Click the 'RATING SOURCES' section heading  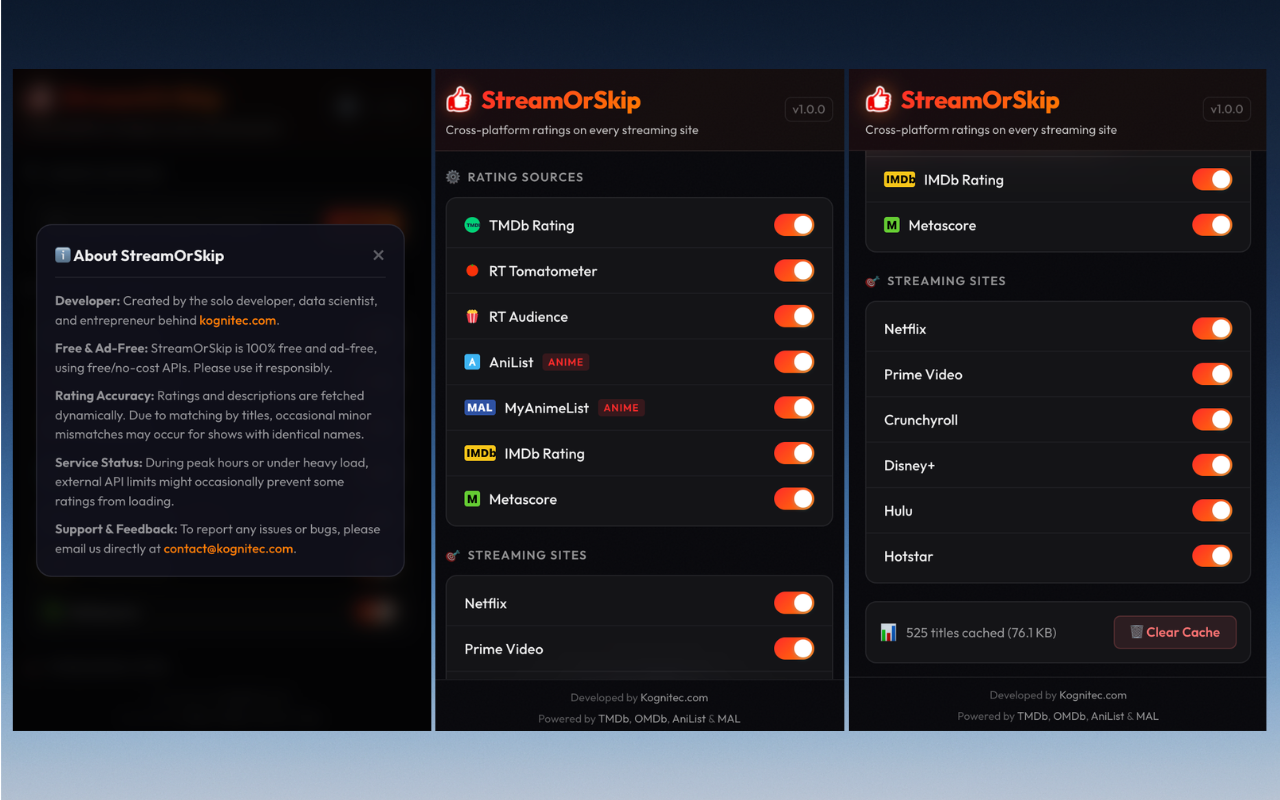(x=525, y=177)
